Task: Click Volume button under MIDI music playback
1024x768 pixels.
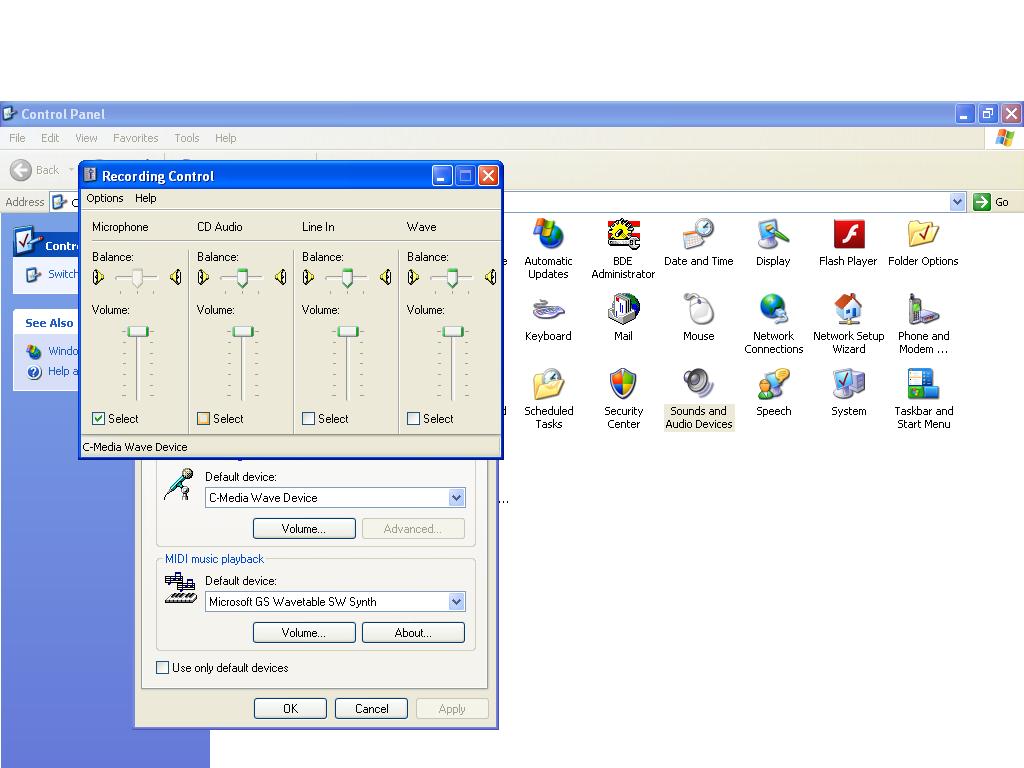Action: pyautogui.click(x=304, y=632)
